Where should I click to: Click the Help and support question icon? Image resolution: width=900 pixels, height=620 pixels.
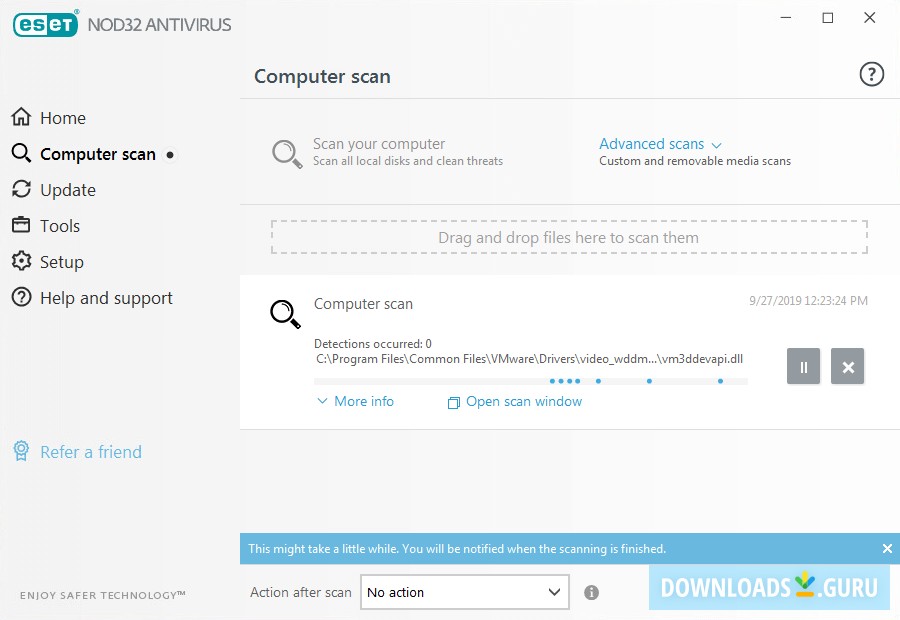[x=21, y=297]
